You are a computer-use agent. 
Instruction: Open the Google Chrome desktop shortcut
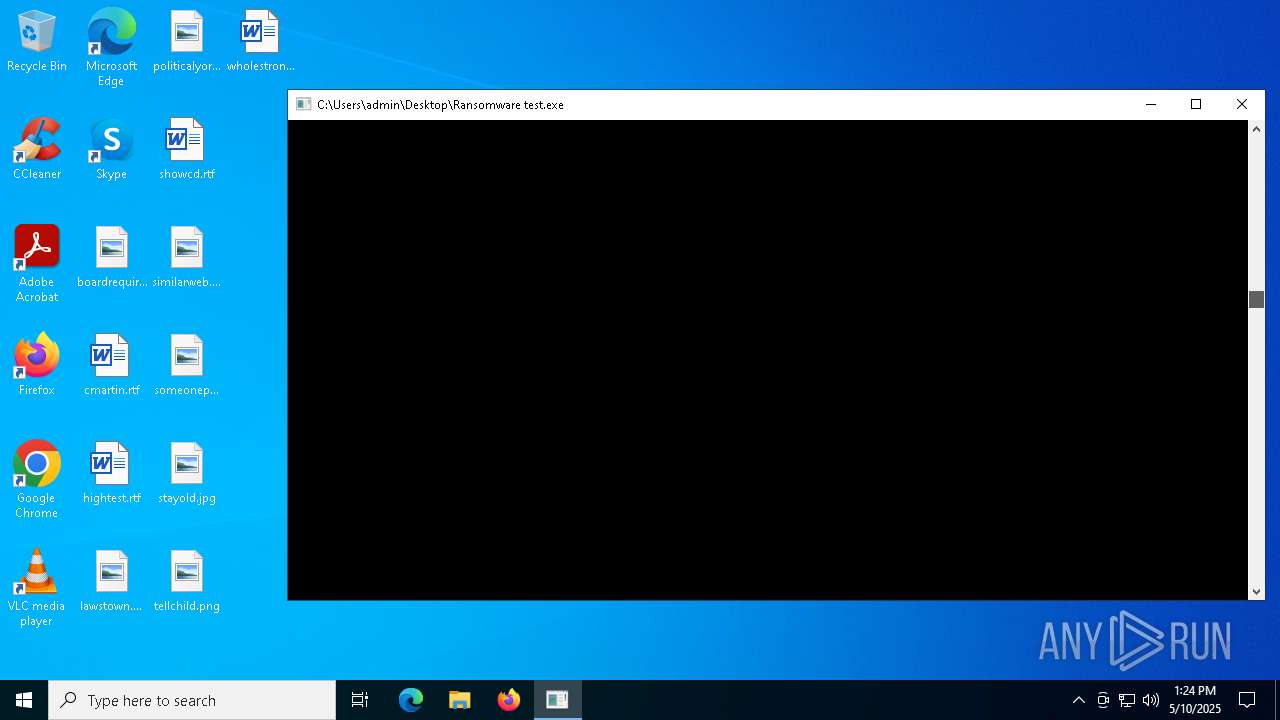tap(37, 480)
